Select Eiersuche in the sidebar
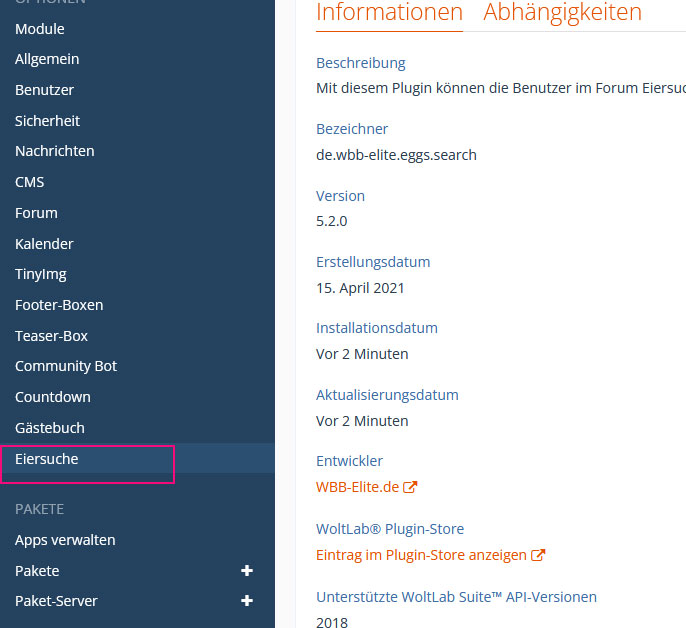The height and width of the screenshot is (628, 686). 47,459
